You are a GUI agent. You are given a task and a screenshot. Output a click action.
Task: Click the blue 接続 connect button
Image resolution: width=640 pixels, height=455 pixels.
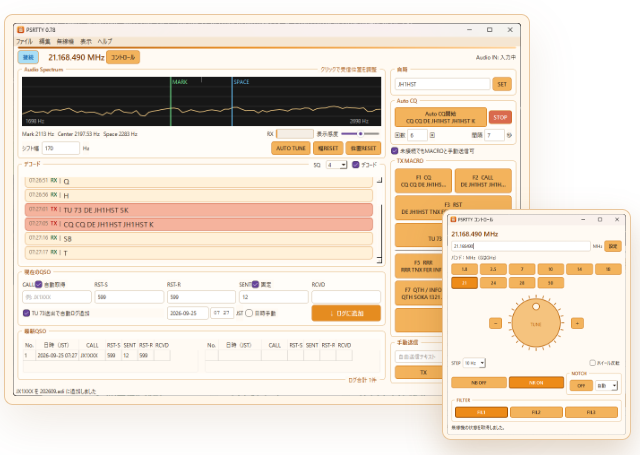[28, 57]
